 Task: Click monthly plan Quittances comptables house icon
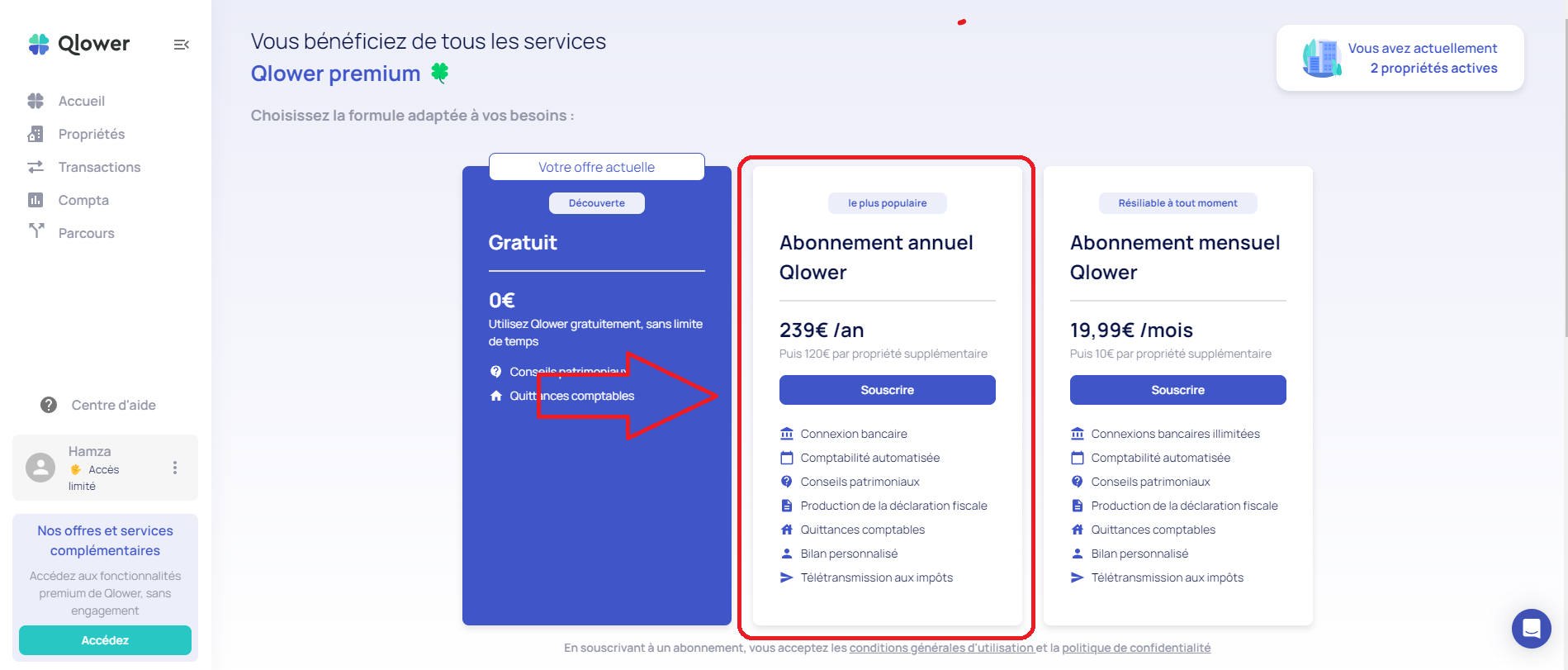pyautogui.click(x=1078, y=530)
